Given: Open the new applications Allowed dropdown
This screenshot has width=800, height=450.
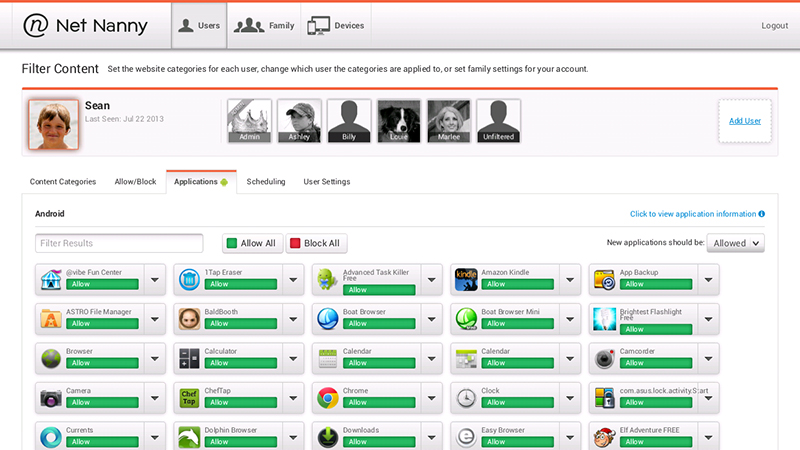Looking at the screenshot, I should pos(735,243).
